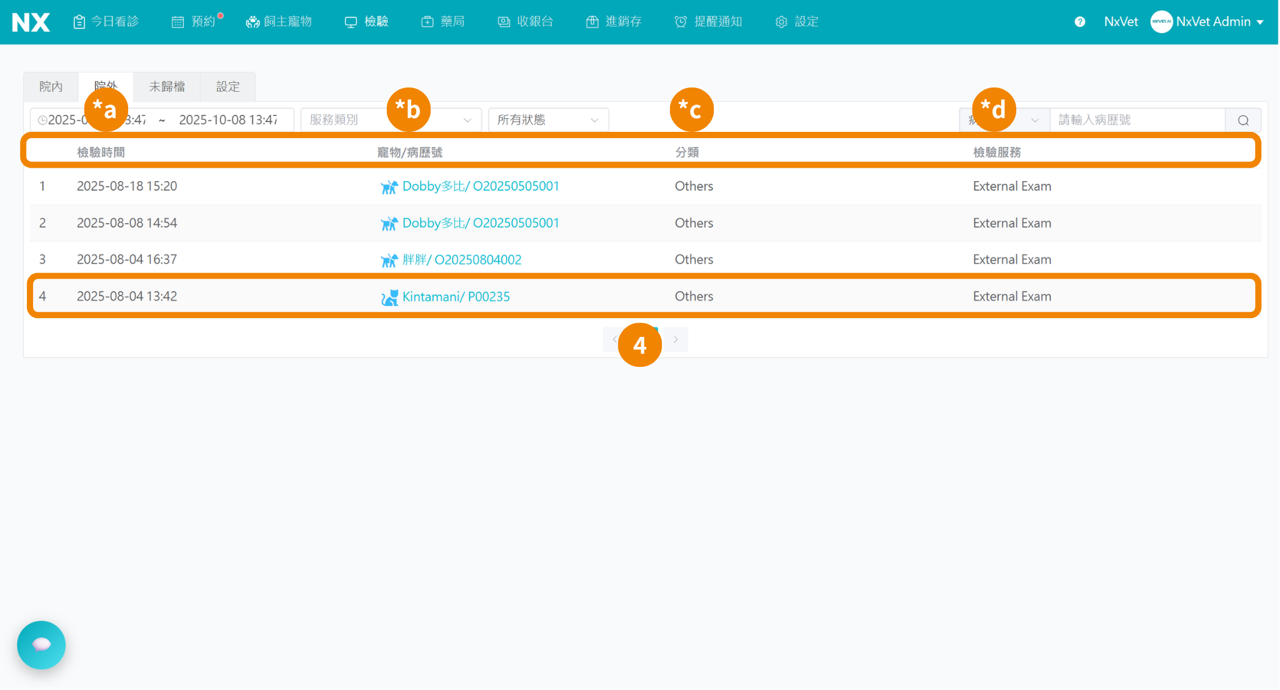Screen dimensions: 1280x690
Task: Open Dobby多比 link in the 2025-08-18 row
Action: click(x=481, y=187)
